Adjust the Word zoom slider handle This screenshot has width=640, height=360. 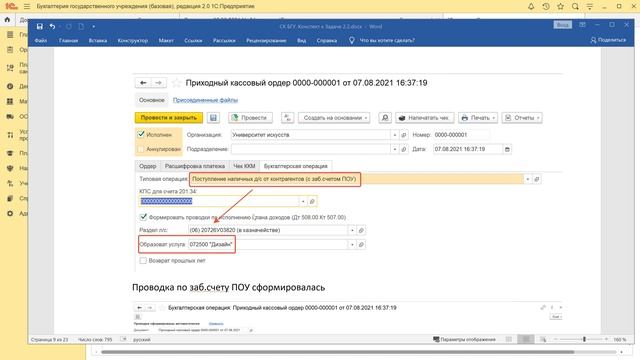[x=584, y=339]
